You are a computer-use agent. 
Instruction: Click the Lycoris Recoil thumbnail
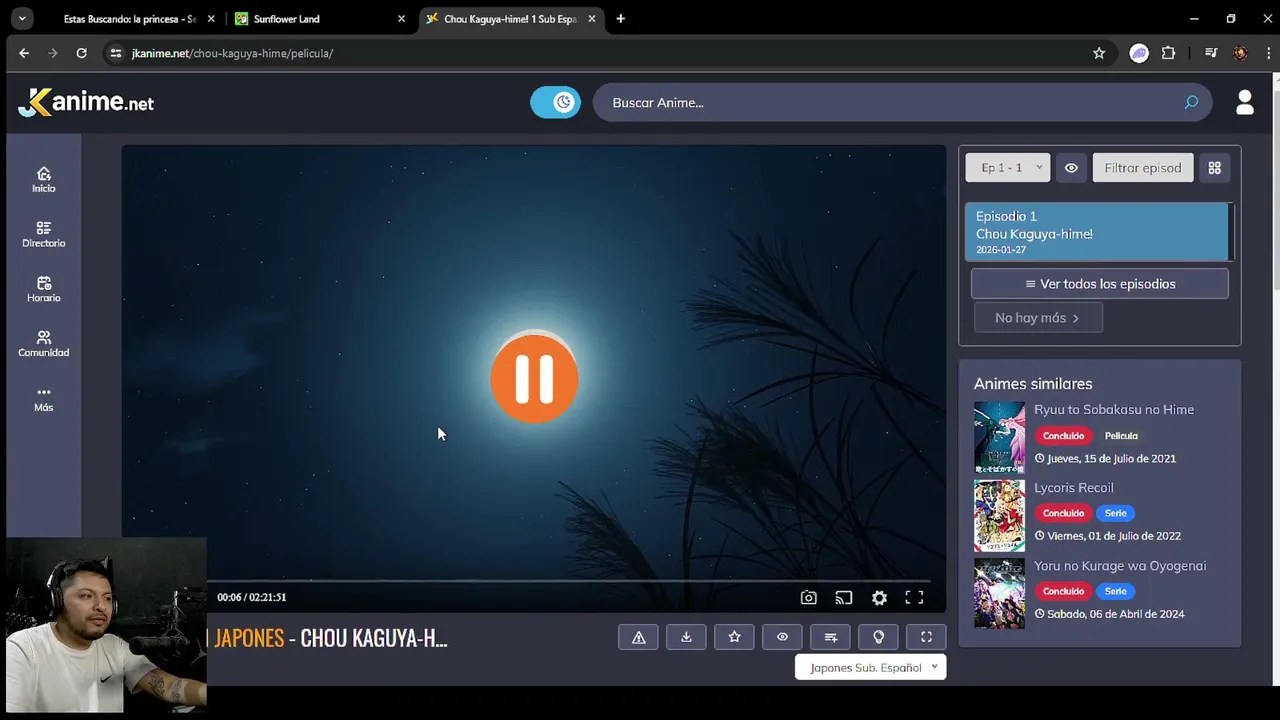(x=999, y=515)
